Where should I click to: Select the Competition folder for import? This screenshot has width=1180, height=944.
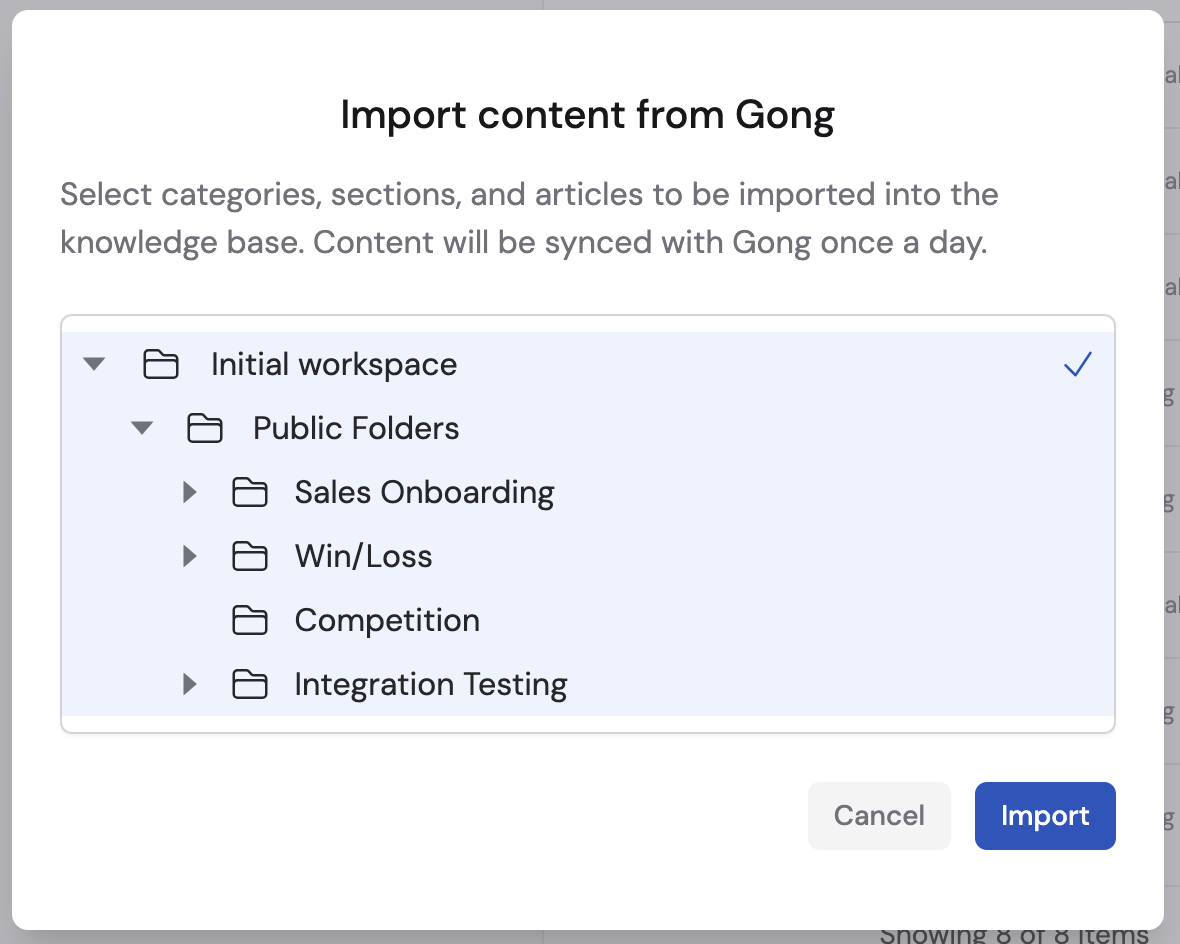tap(387, 620)
